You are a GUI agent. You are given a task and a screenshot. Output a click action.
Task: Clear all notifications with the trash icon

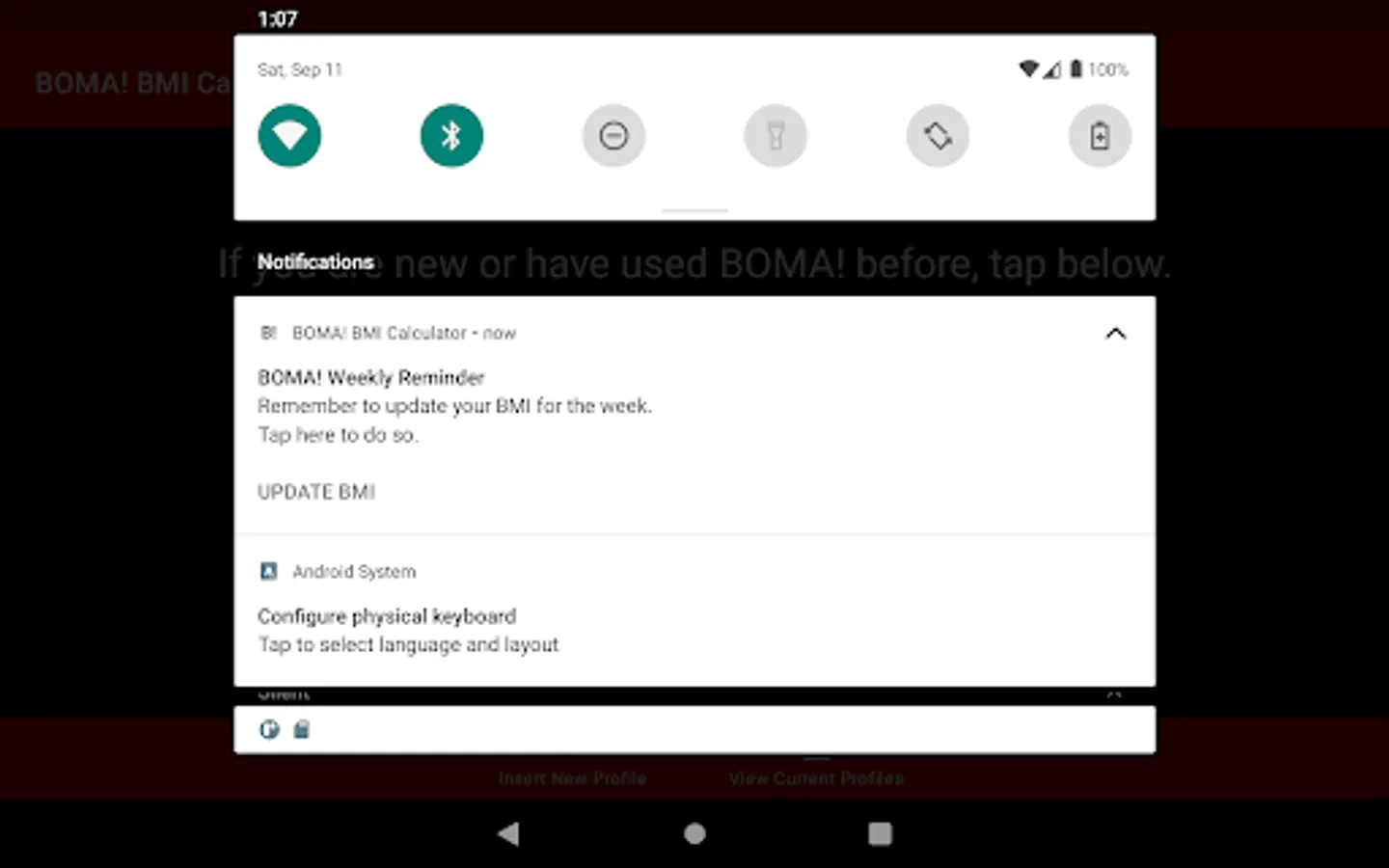point(301,729)
